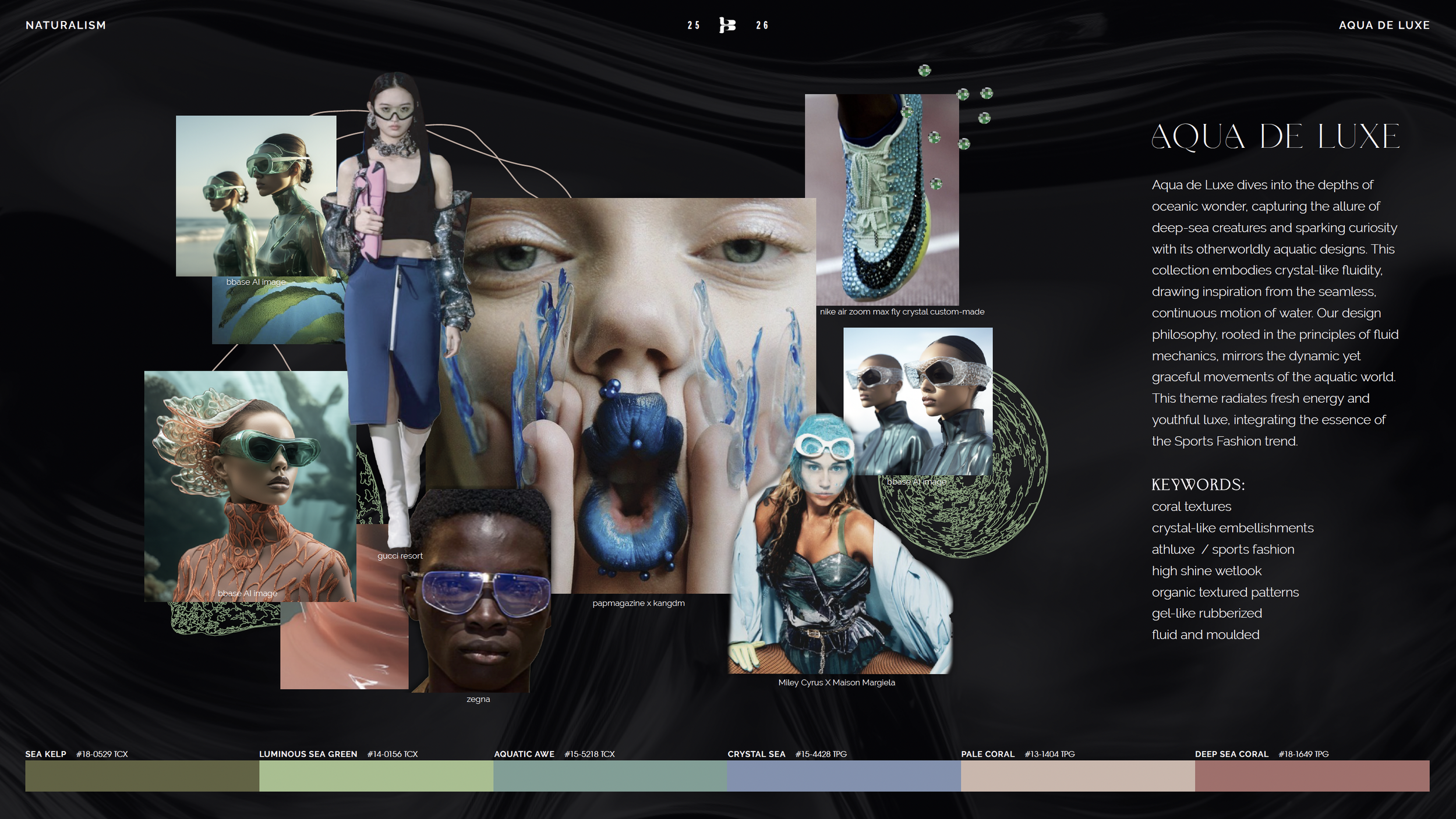Viewport: 1456px width, 819px height.
Task: Select the Sea Kelp color swatch
Action: 142,775
